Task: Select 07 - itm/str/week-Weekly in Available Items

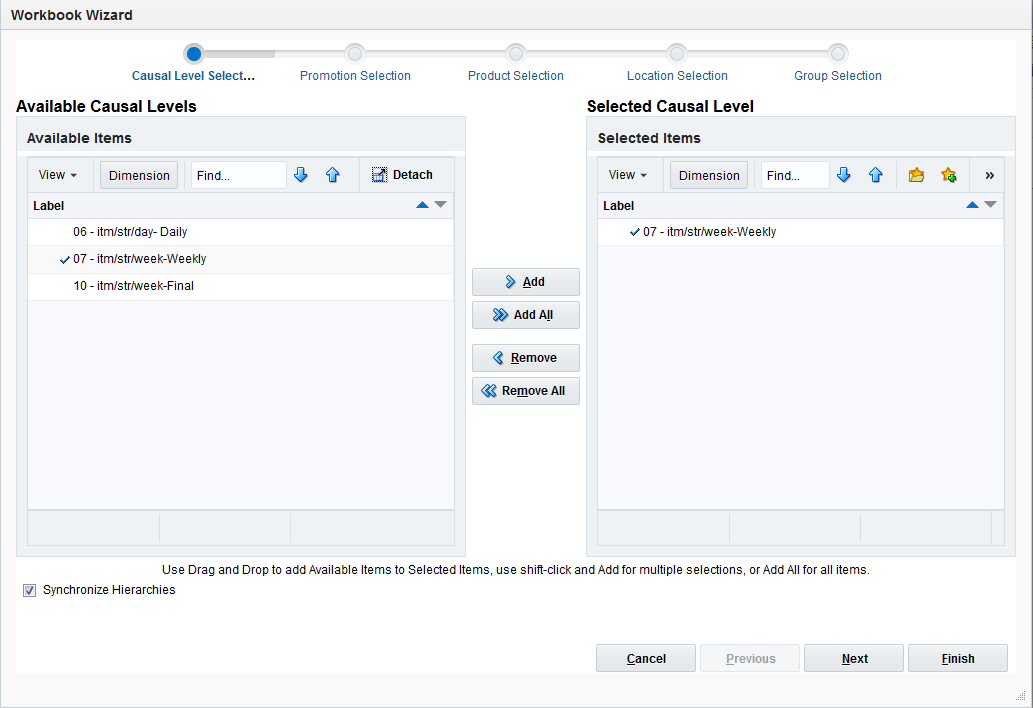Action: tap(240, 259)
